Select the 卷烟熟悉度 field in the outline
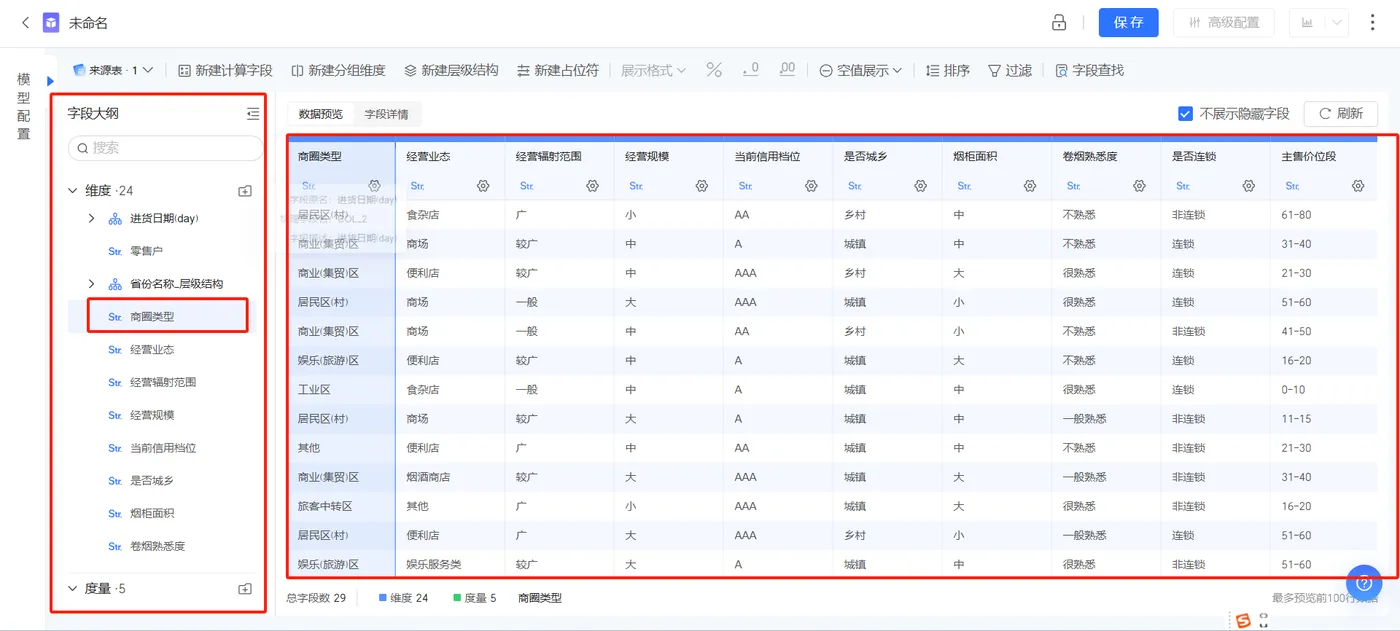Screen dimensions: 1400x631 160,547
